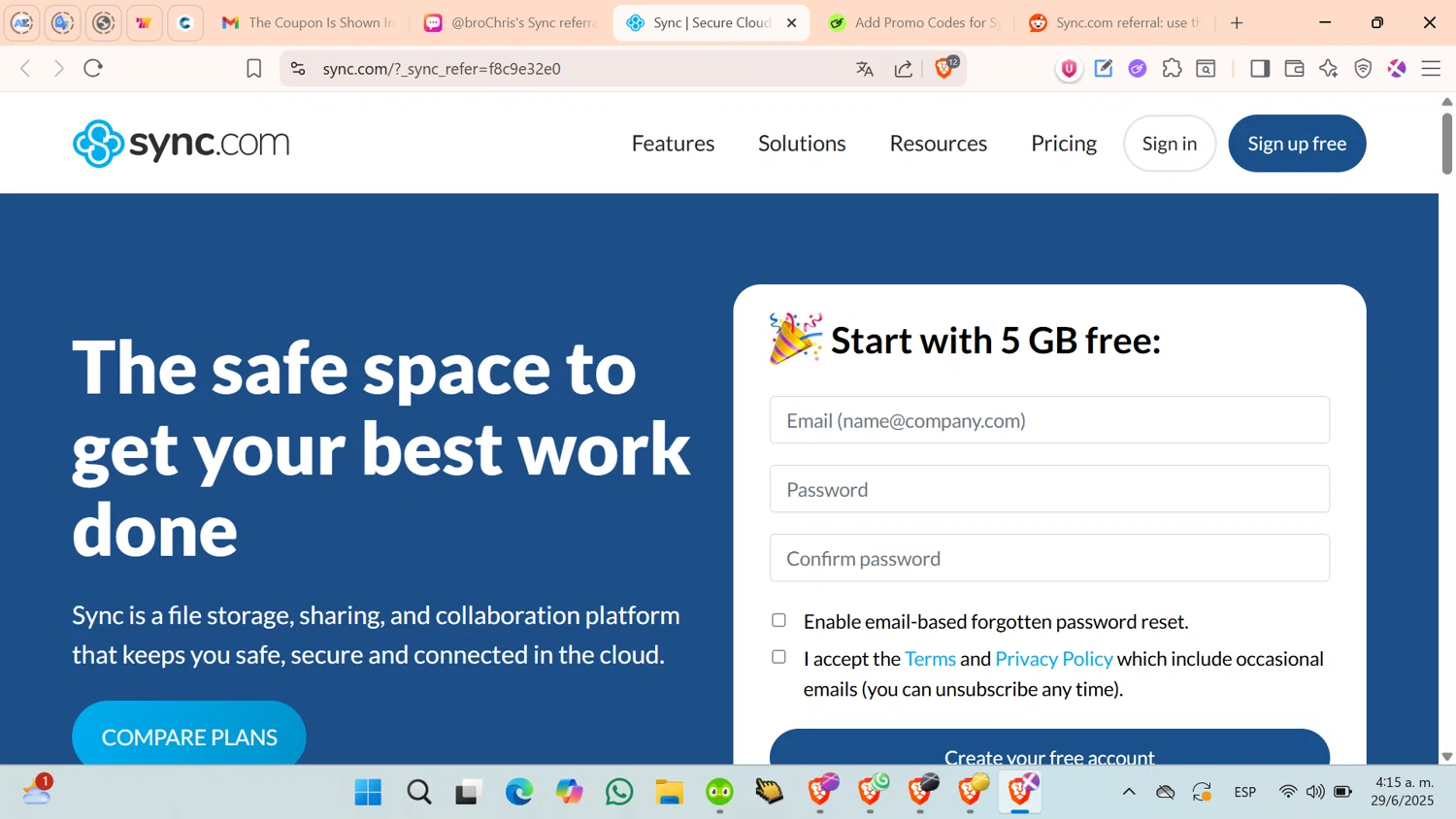The width and height of the screenshot is (1456, 819).
Task: Open Solutions navigation menu
Action: click(x=802, y=144)
